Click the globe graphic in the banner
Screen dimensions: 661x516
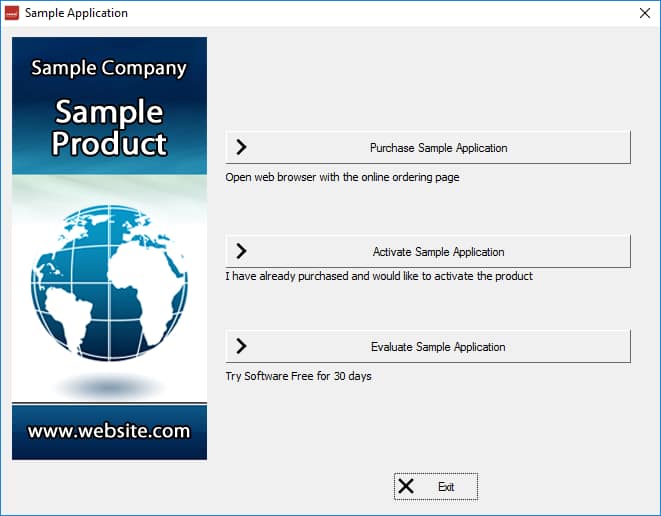[109, 282]
